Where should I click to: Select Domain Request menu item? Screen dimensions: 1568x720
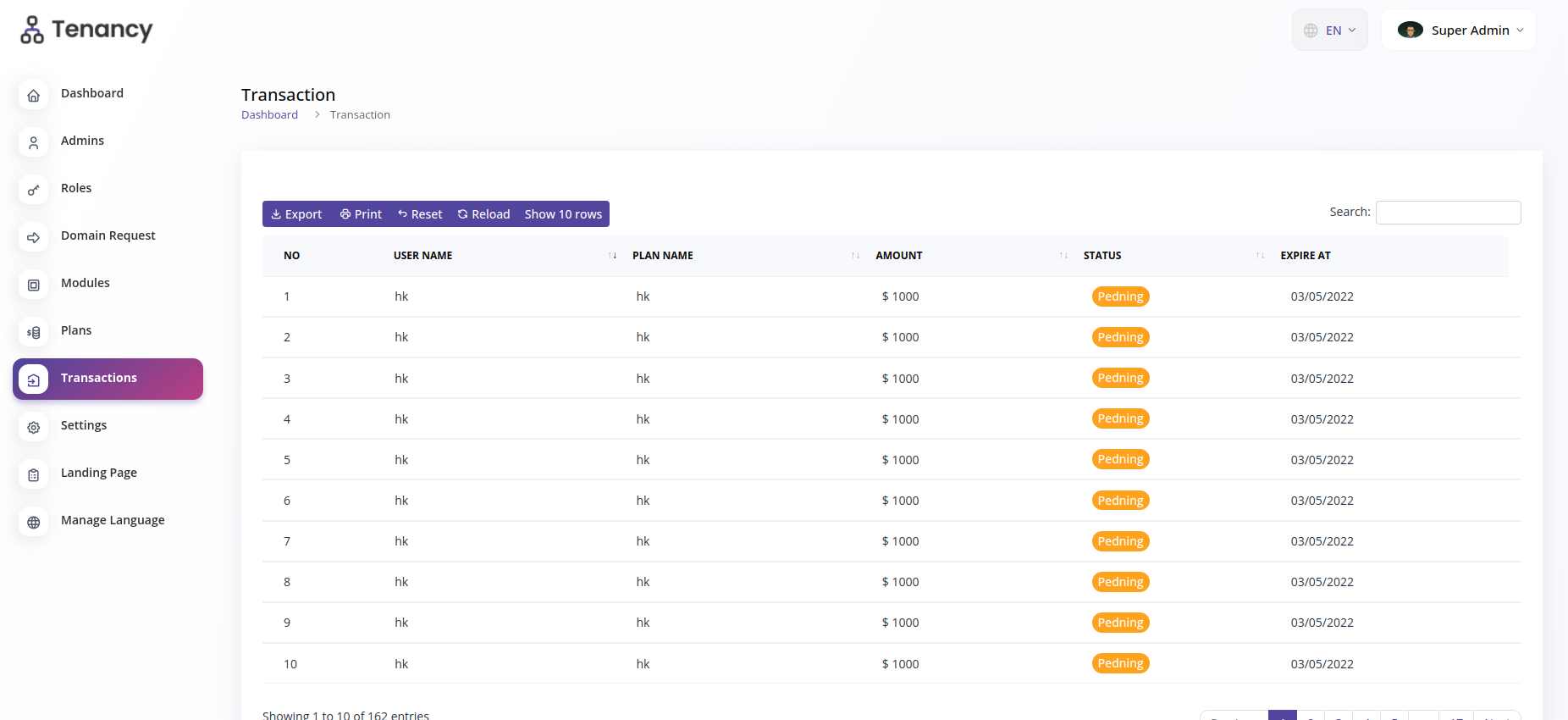pos(108,235)
